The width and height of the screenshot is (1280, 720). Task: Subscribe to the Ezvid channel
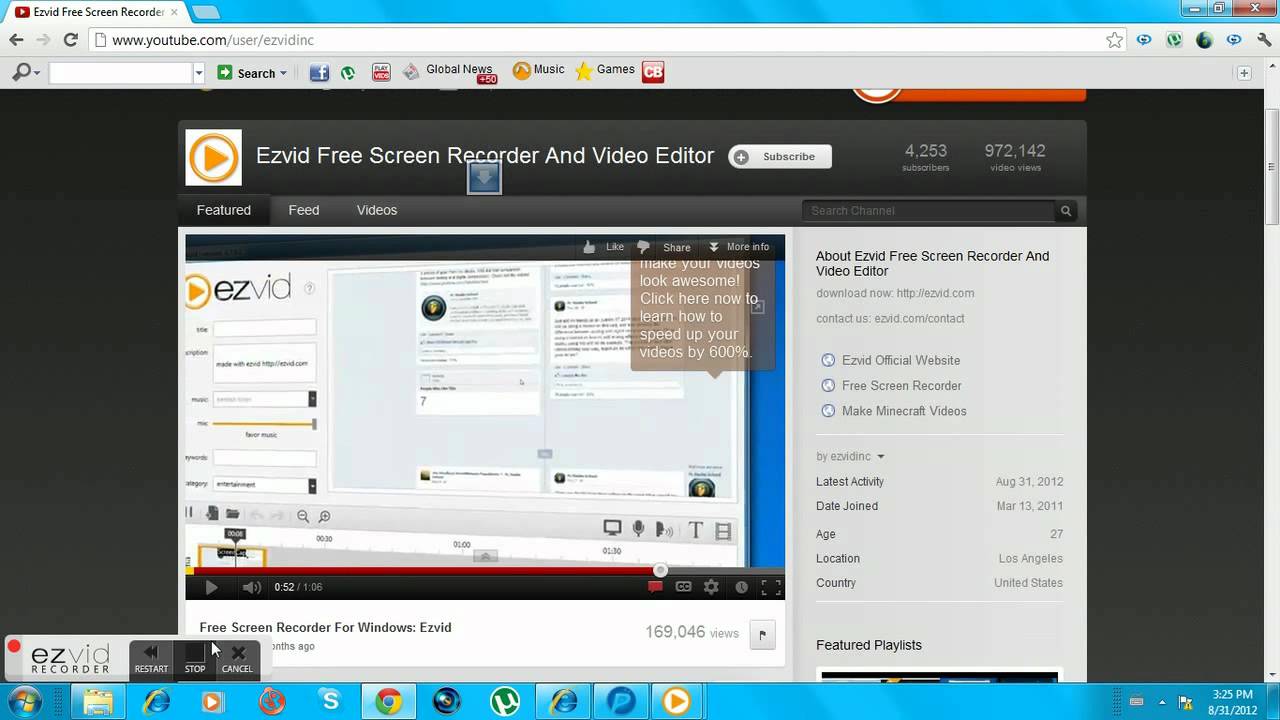click(x=780, y=156)
